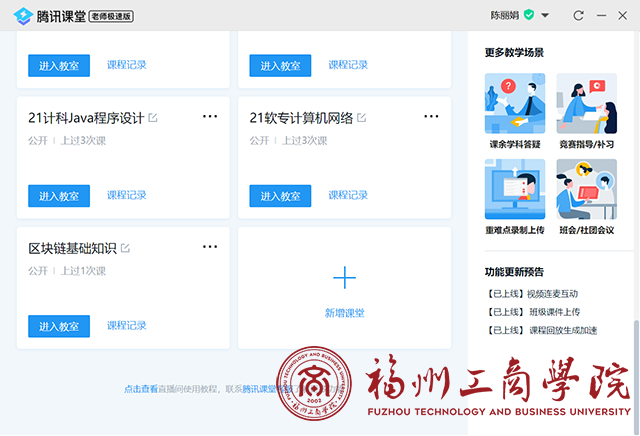Click the refresh icon in title bar

pos(578,15)
